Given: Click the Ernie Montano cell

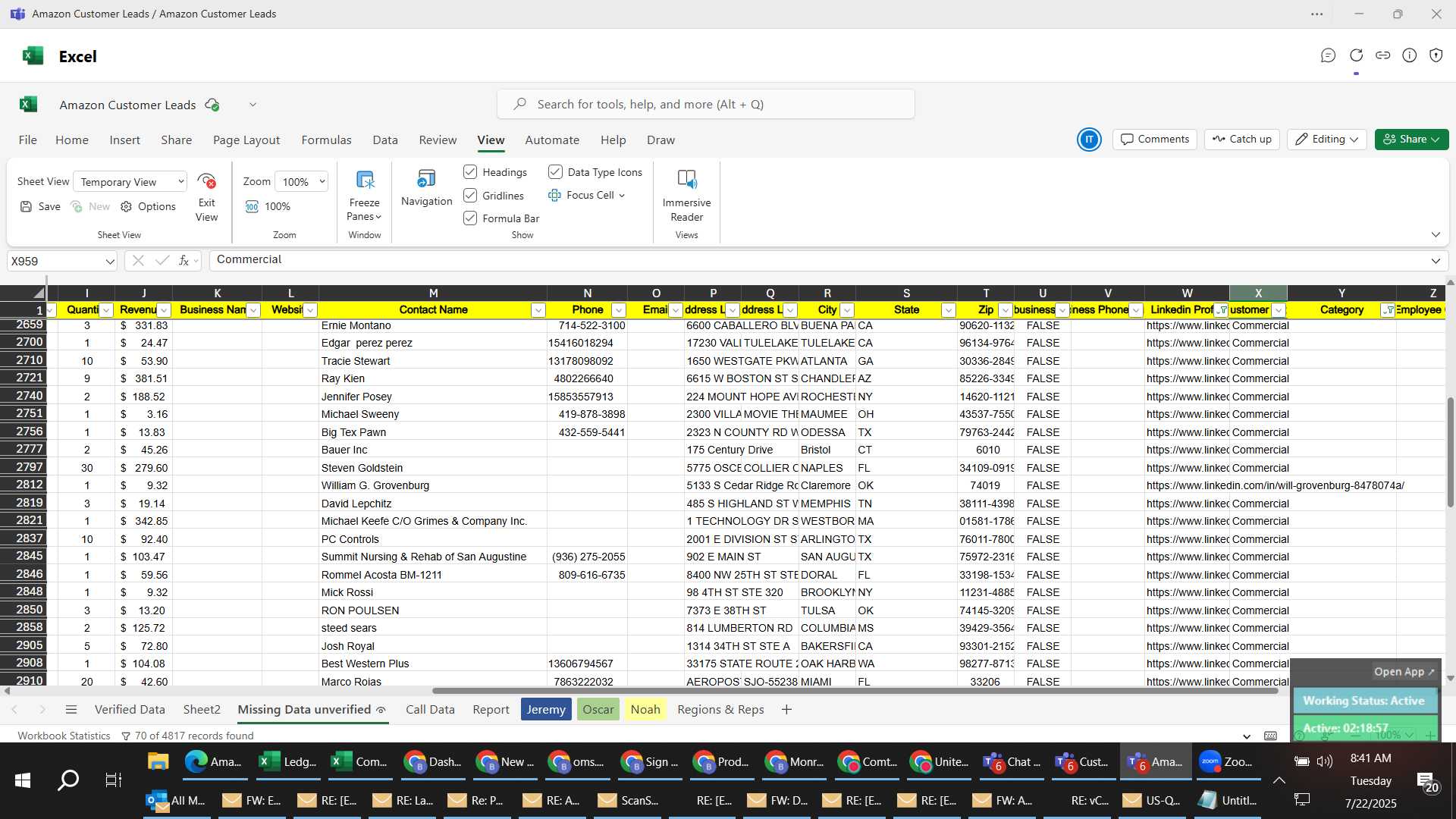Looking at the screenshot, I should (433, 326).
